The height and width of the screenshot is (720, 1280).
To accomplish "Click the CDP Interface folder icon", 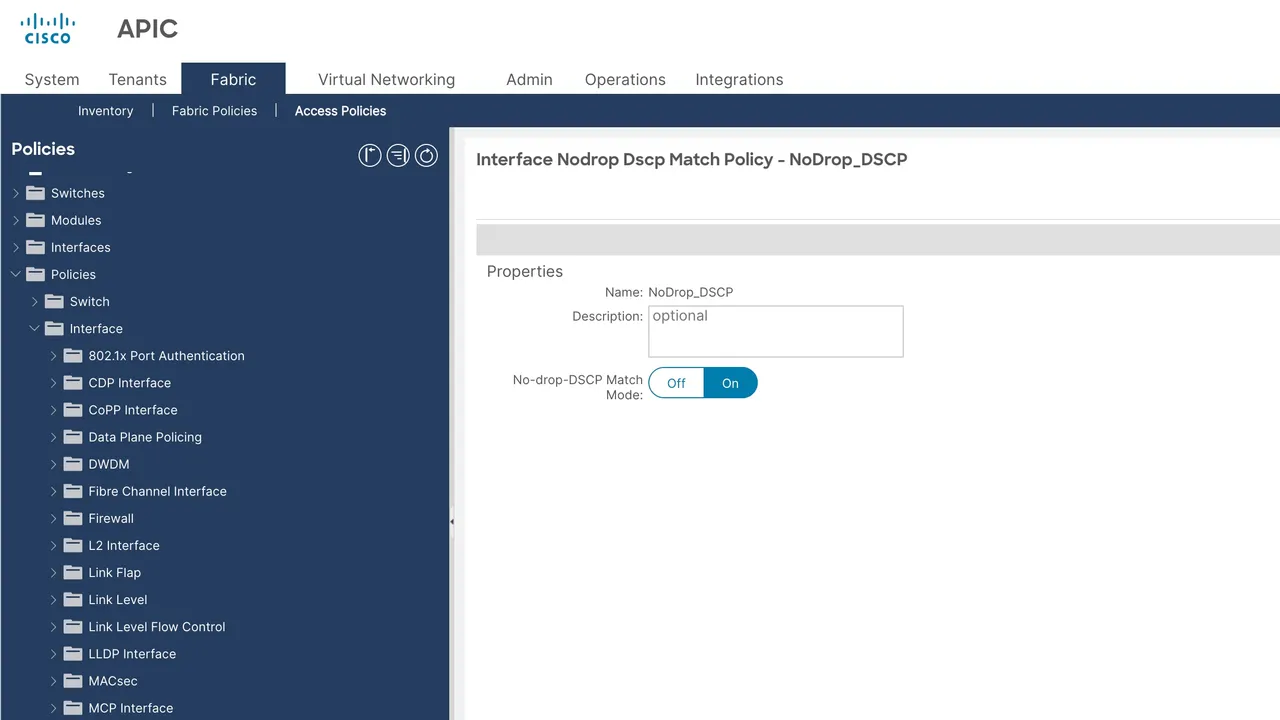I will [73, 382].
